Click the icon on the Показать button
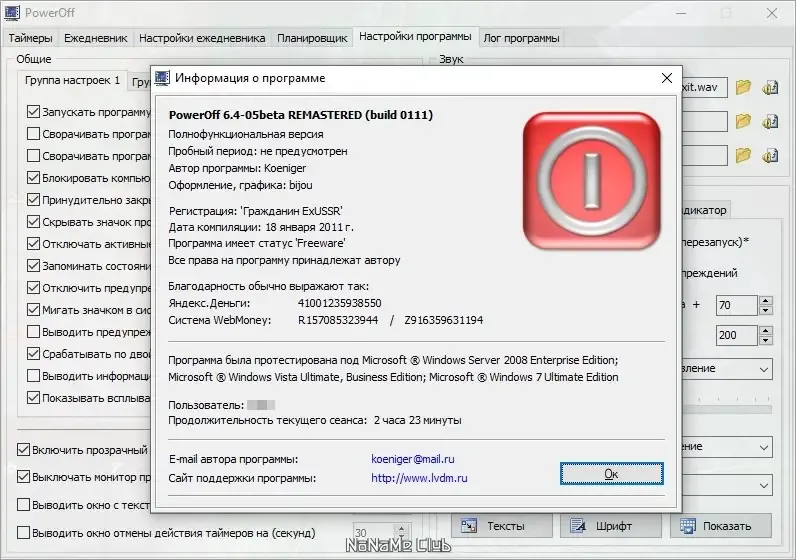 [x=688, y=526]
